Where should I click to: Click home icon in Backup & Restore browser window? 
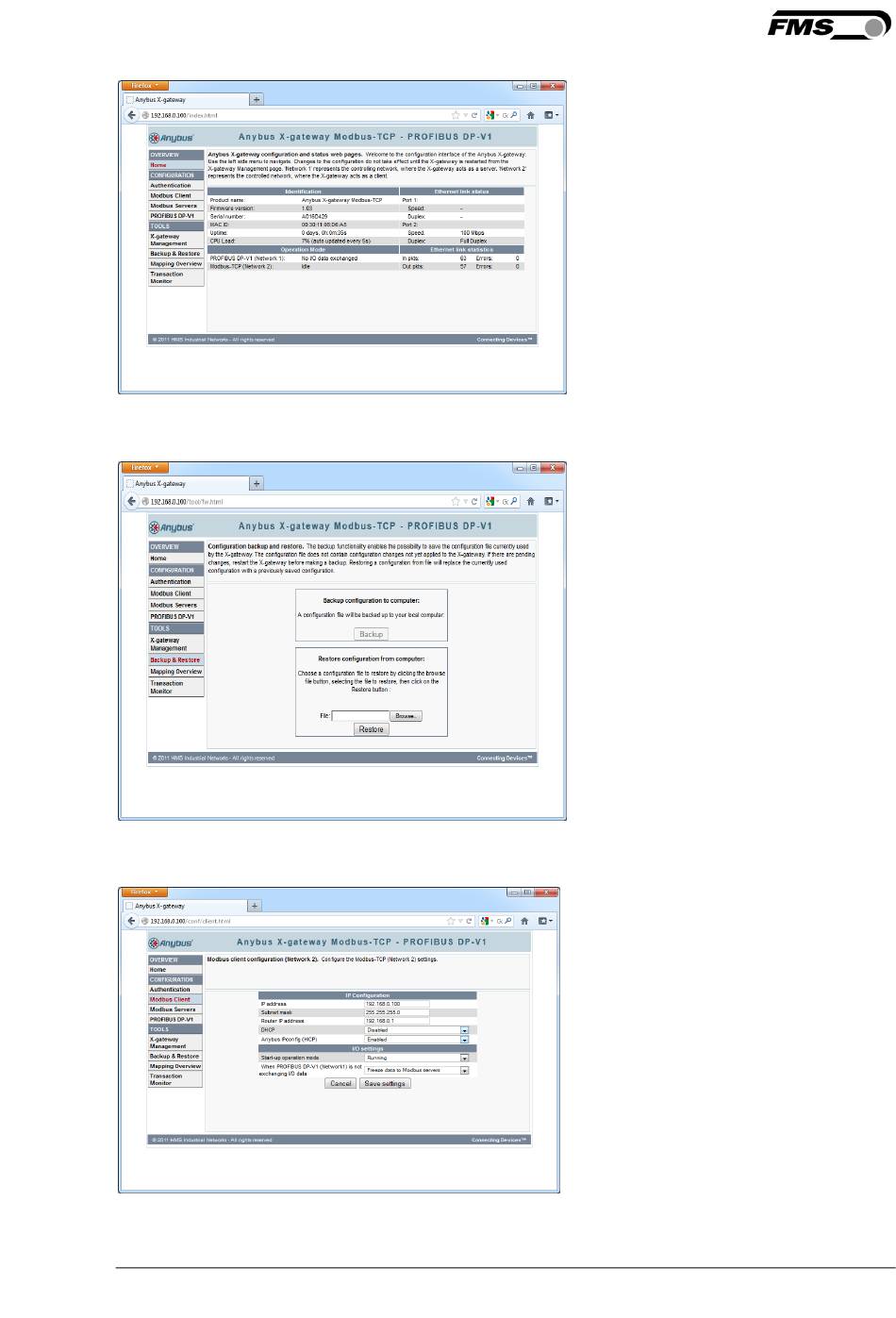coord(531,501)
